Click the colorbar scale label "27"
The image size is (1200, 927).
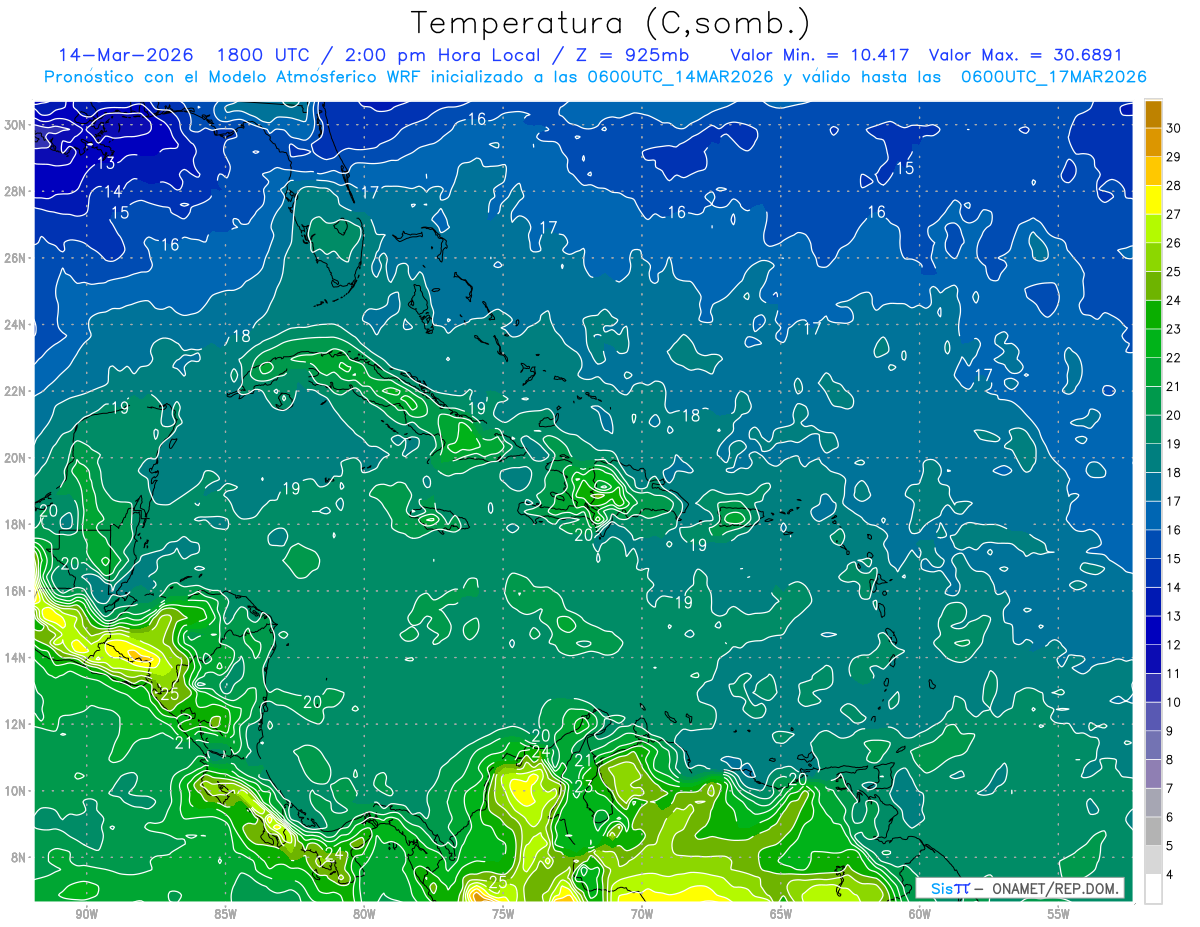(x=1174, y=214)
